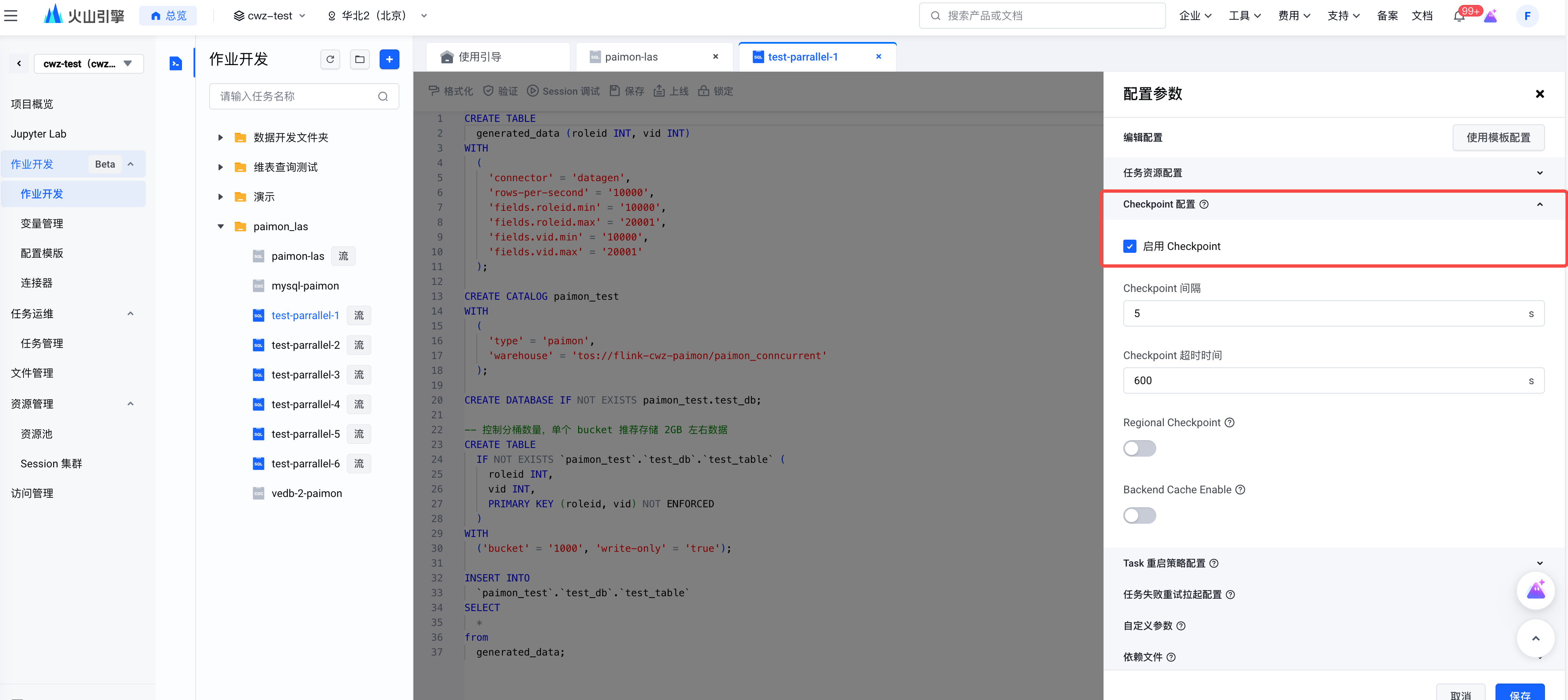Image resolution: width=1568 pixels, height=700 pixels.
Task: Toggle the Backend Cache Enable switch
Action: tap(1139, 516)
